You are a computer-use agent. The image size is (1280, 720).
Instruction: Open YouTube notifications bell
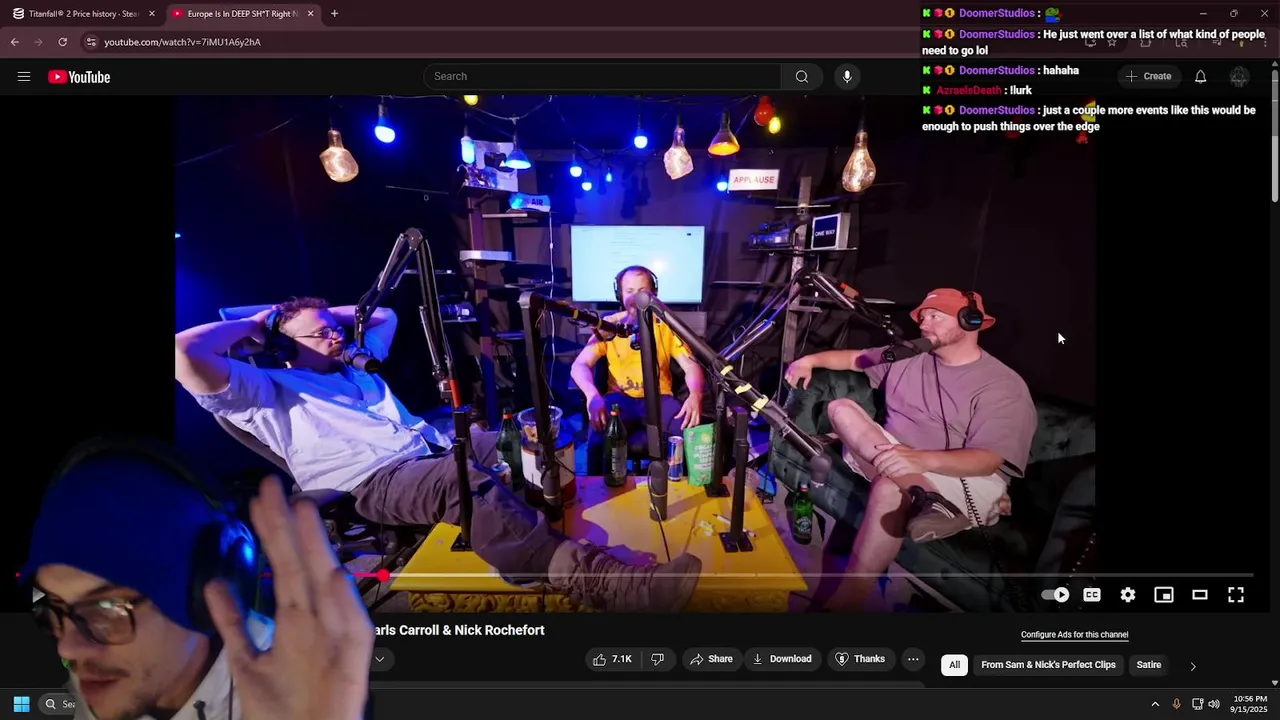click(x=1200, y=77)
